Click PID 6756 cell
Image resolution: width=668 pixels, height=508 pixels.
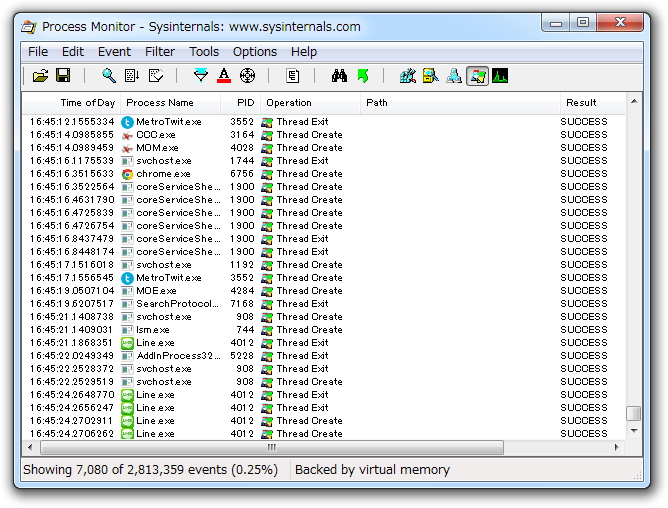(242, 174)
